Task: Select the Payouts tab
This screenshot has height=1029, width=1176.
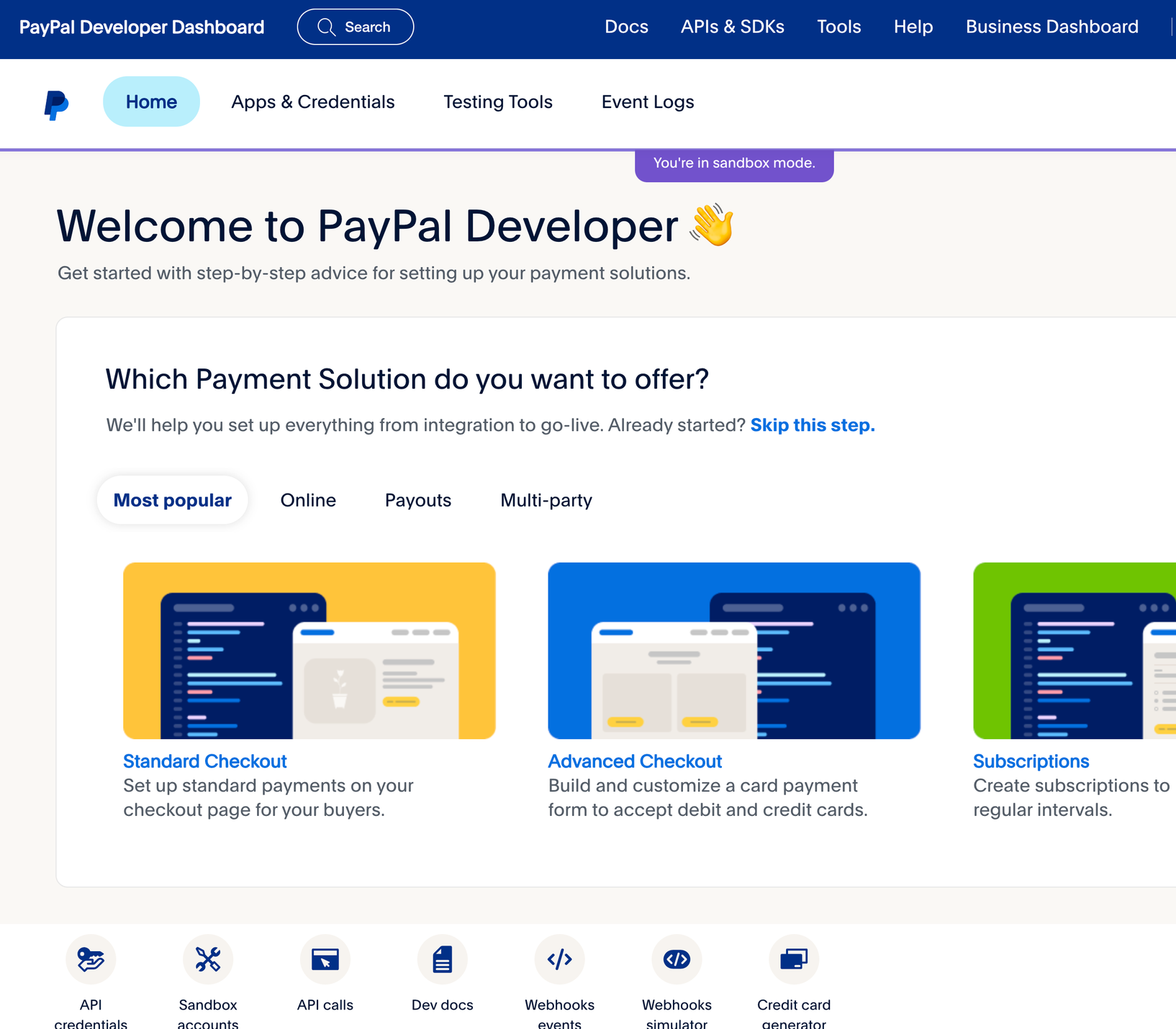Action: pos(418,500)
